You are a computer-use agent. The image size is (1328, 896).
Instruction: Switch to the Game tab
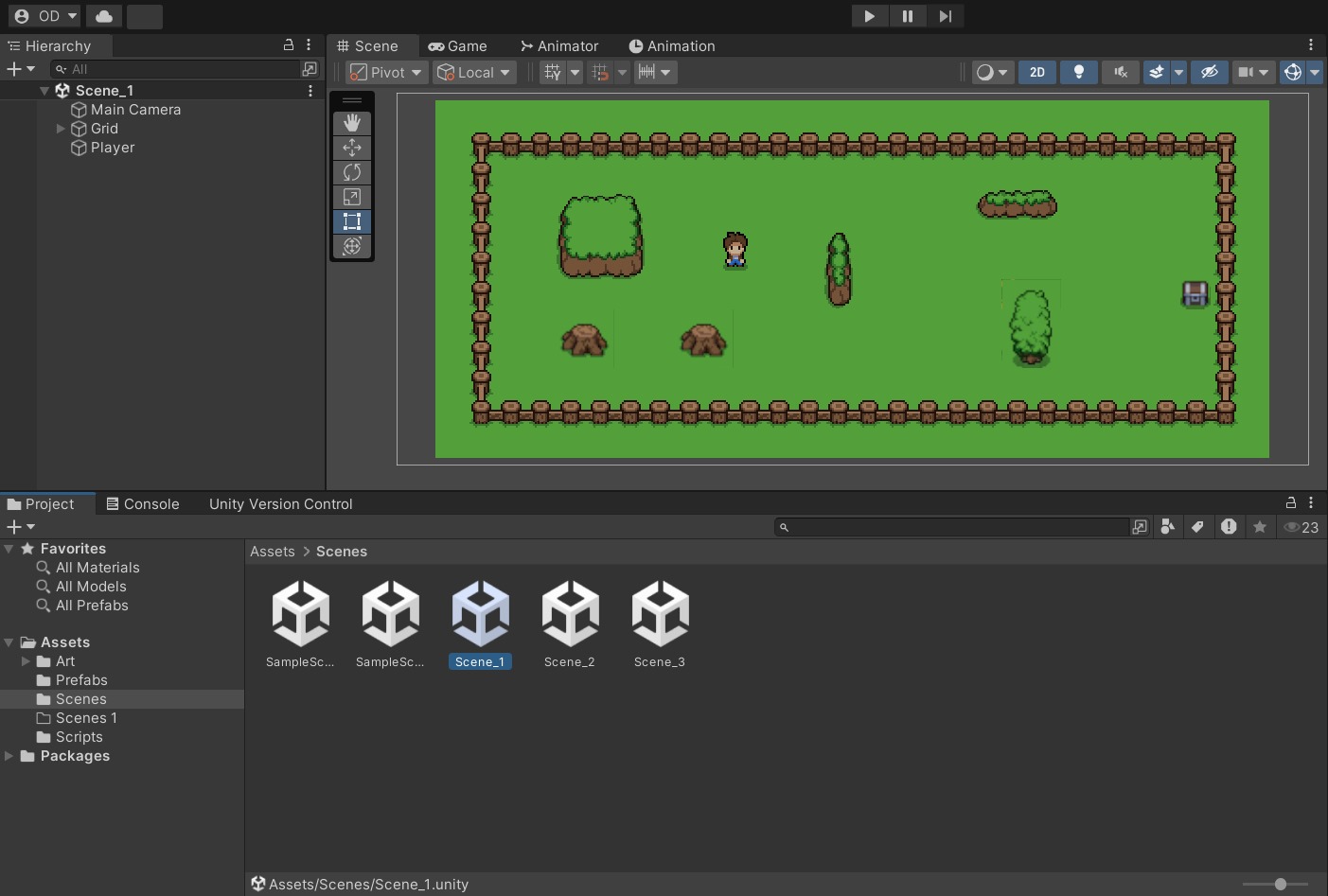(458, 46)
